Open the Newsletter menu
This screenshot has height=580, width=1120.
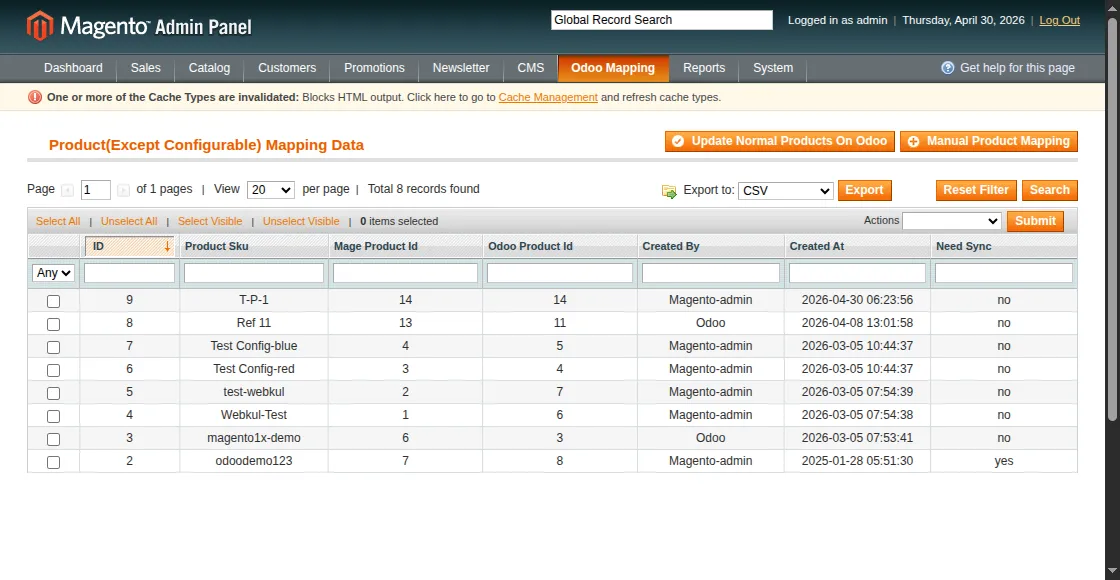tap(461, 68)
